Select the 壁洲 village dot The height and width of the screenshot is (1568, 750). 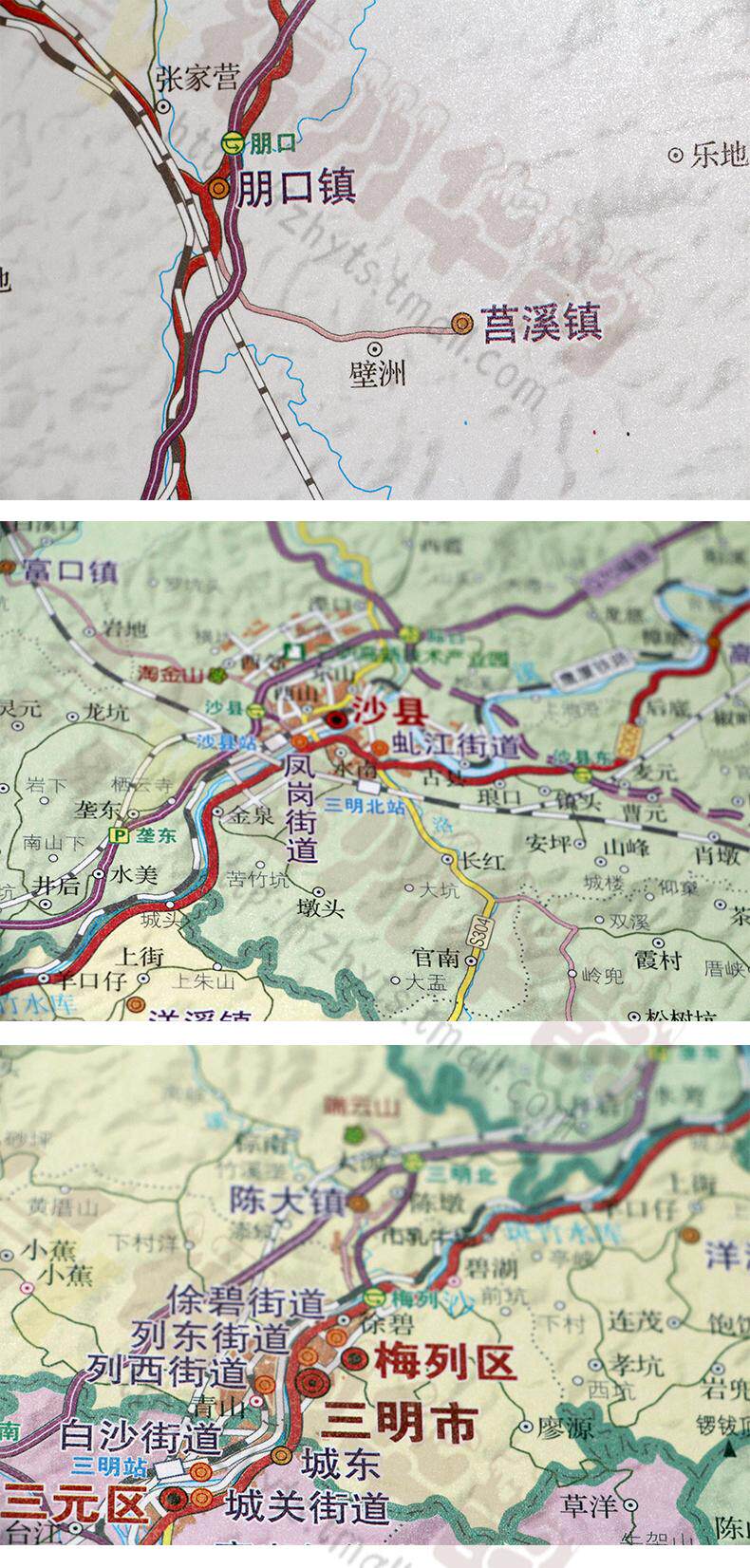[x=374, y=348]
